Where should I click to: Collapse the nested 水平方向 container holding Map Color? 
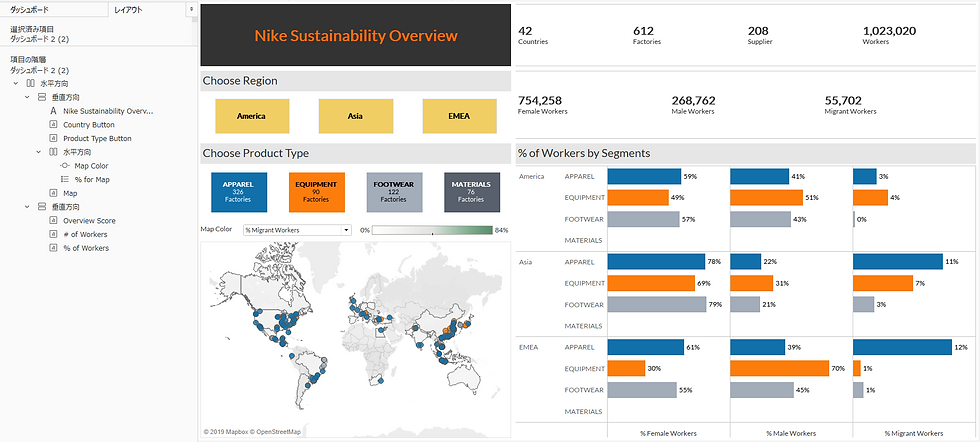(x=39, y=153)
